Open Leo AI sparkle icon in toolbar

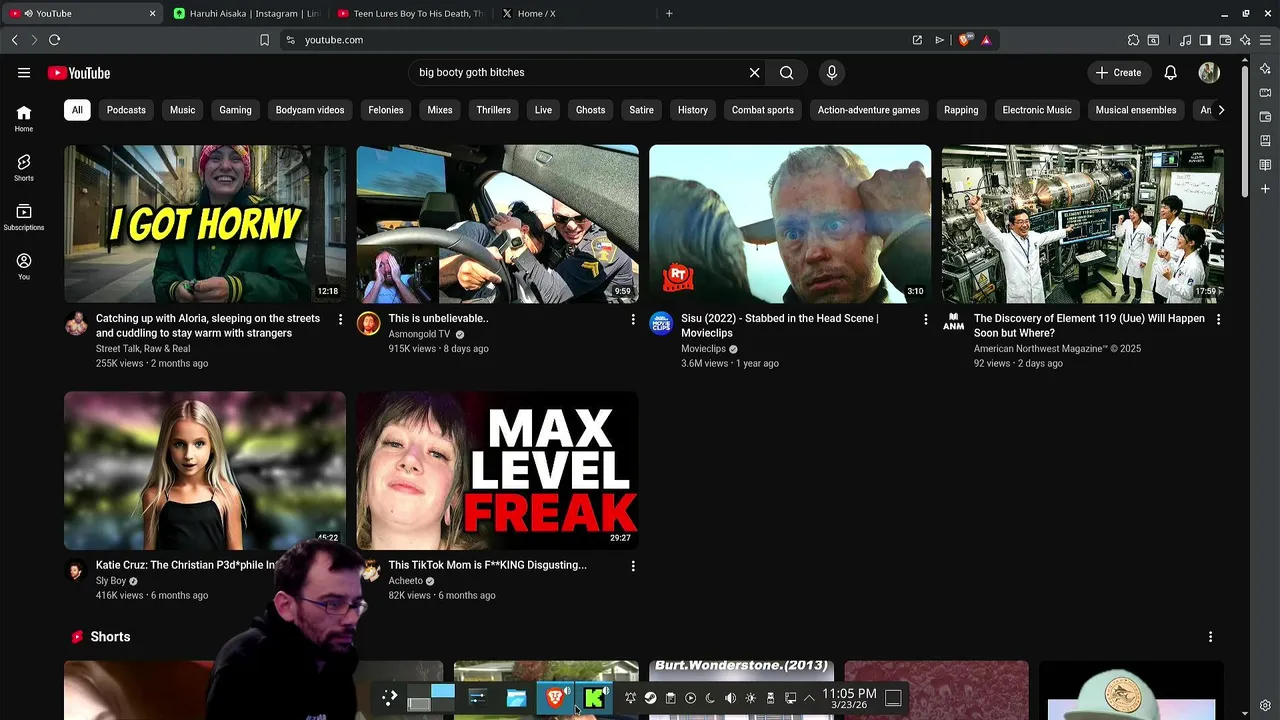point(1245,40)
